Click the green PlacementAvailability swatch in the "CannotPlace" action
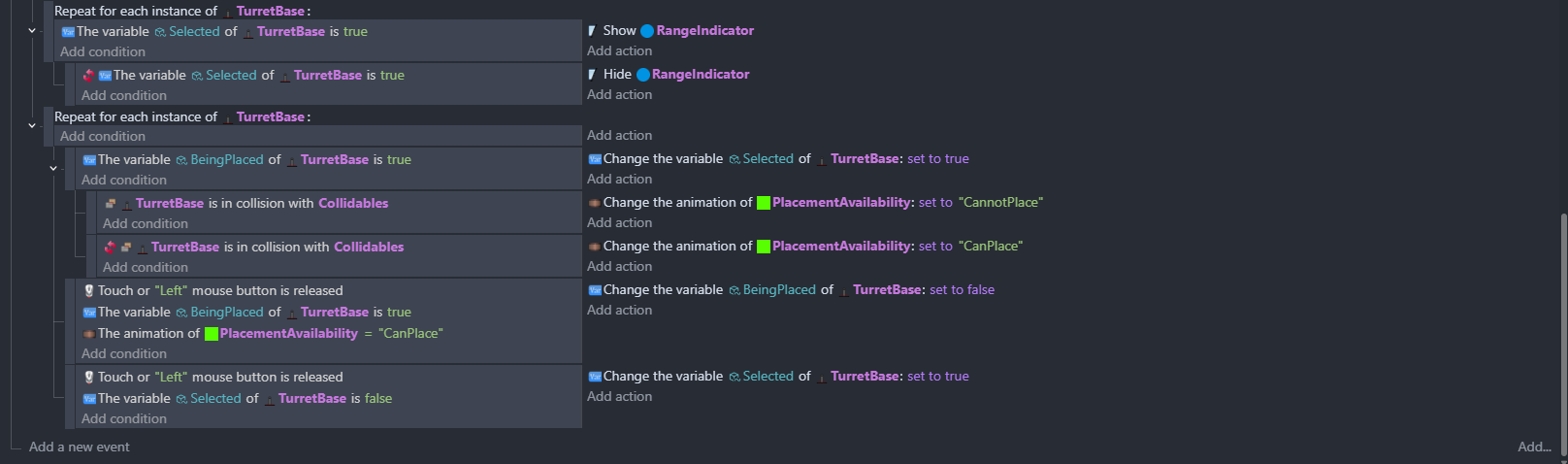The height and width of the screenshot is (464, 1568). [x=764, y=203]
